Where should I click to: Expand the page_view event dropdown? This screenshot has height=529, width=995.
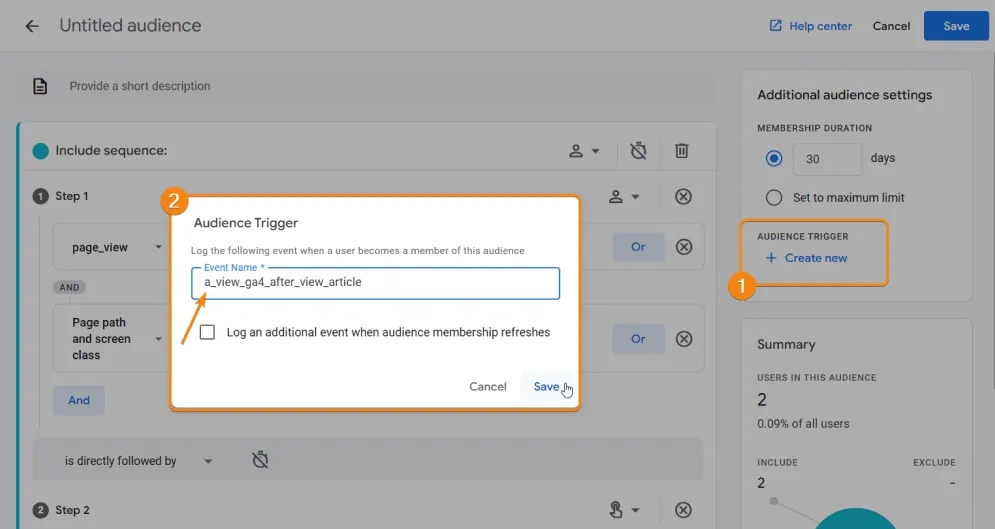coord(158,247)
